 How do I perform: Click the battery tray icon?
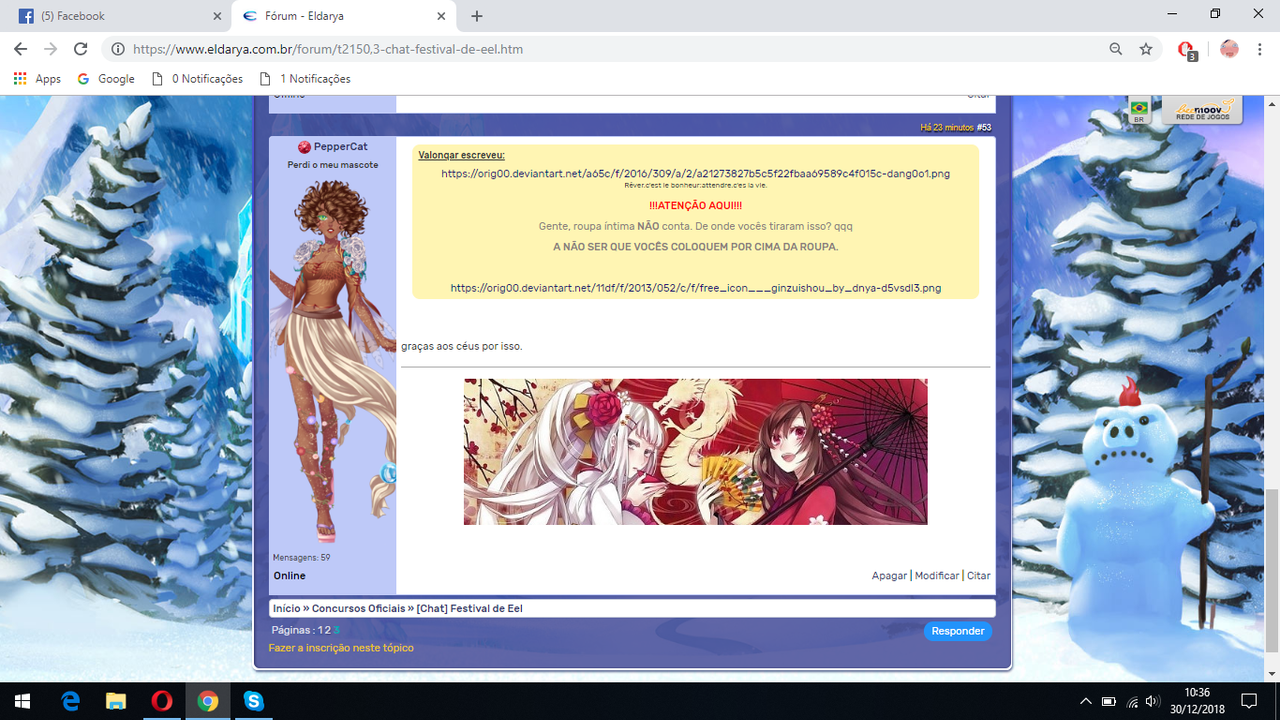click(x=1109, y=701)
